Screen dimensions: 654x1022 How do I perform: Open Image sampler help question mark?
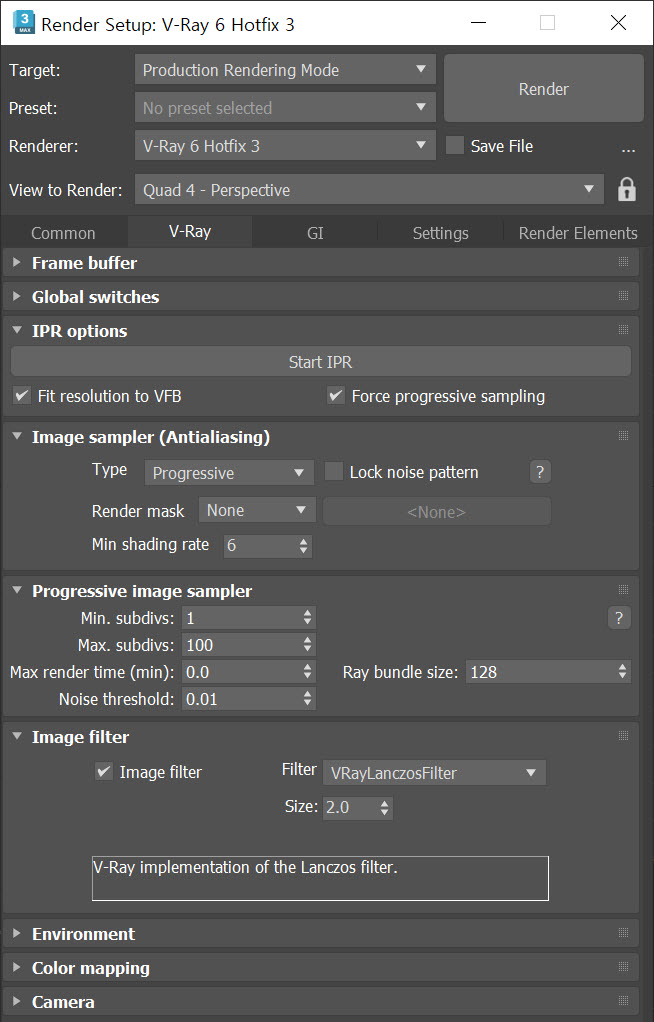540,472
